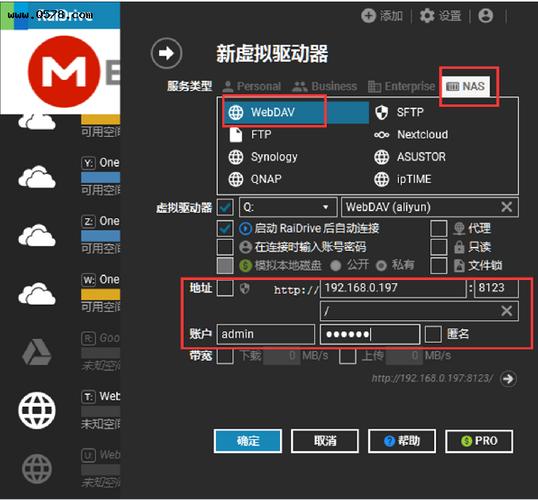Enable download bandwidth limit checkbox
Image resolution: width=538 pixels, height=500 pixels.
tap(225, 356)
